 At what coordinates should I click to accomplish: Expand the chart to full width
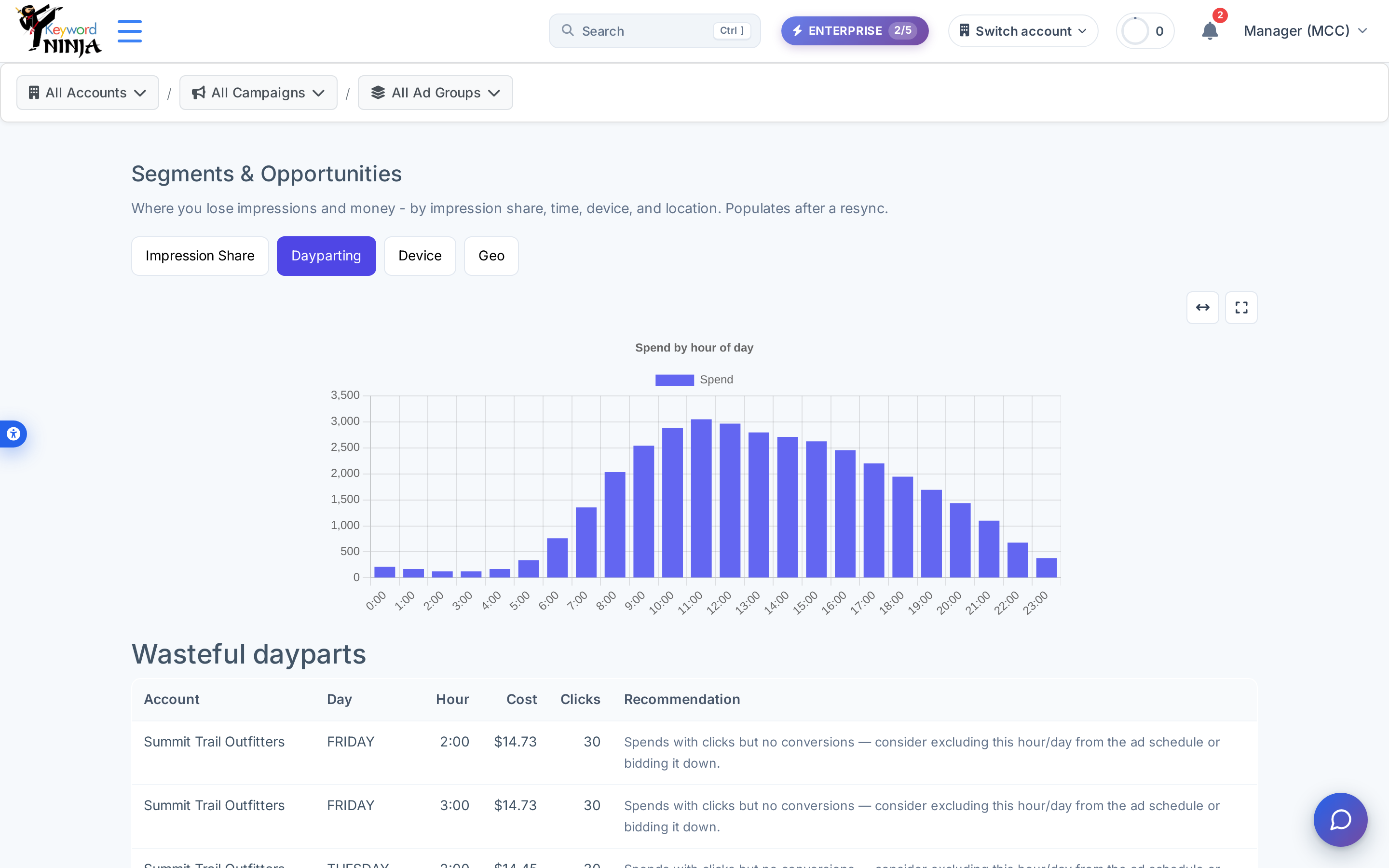point(1202,308)
